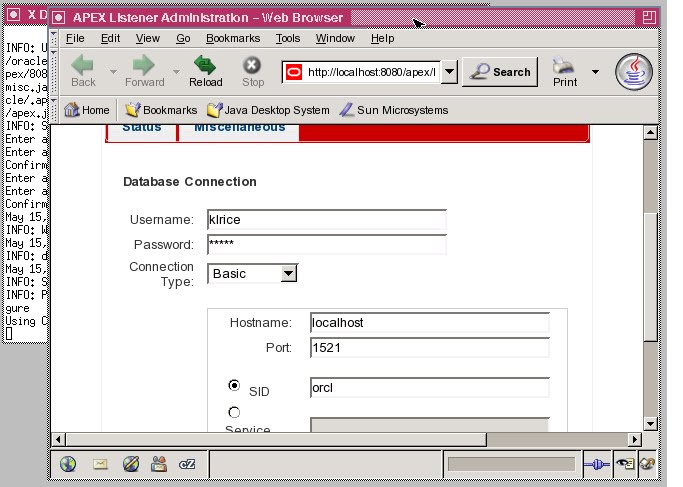The width and height of the screenshot is (683, 487).
Task: Open the Java Desktop System bookmark folder
Action: [x=268, y=110]
